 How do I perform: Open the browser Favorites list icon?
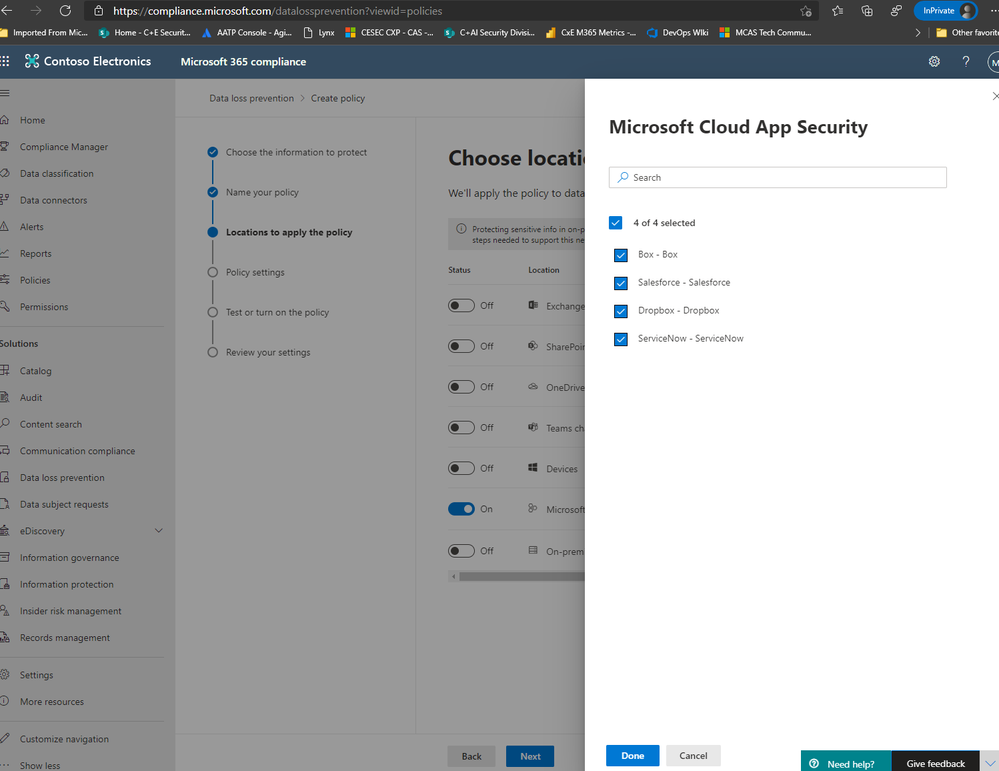point(837,11)
